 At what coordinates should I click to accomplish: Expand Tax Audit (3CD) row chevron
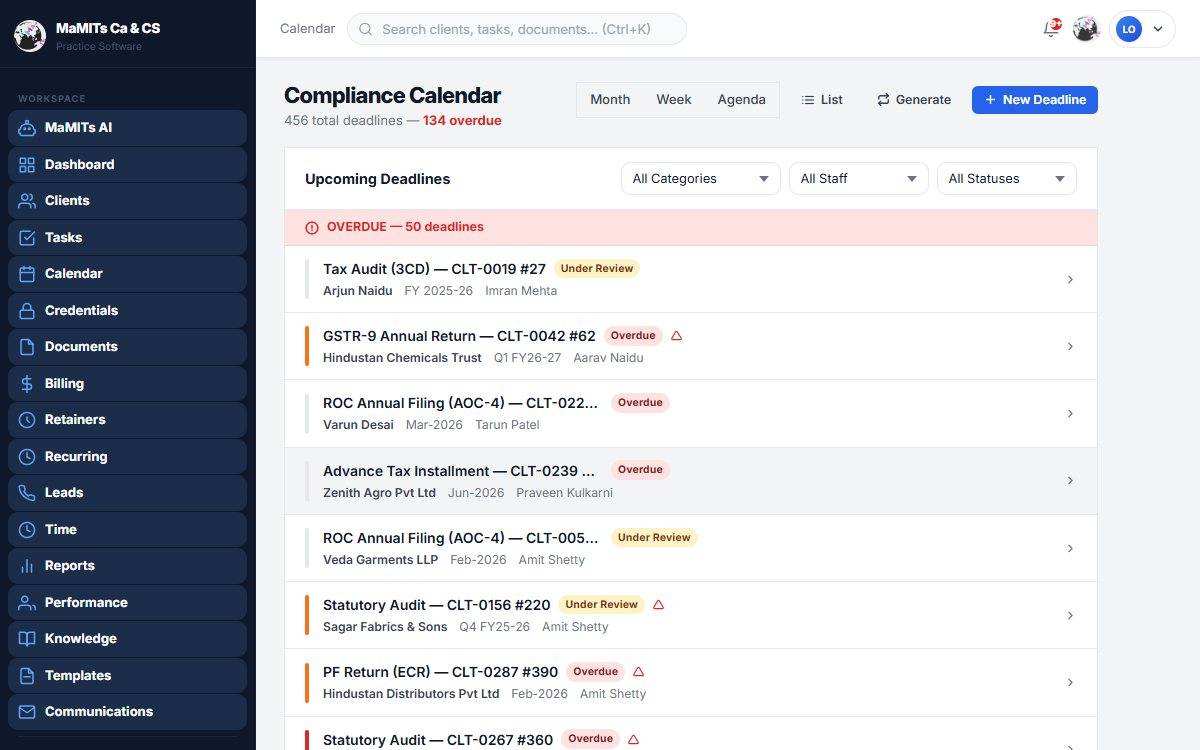coord(1070,279)
